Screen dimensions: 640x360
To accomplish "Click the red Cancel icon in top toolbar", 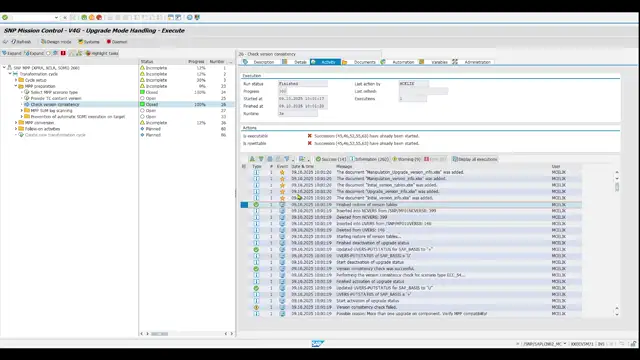I will (99, 18).
